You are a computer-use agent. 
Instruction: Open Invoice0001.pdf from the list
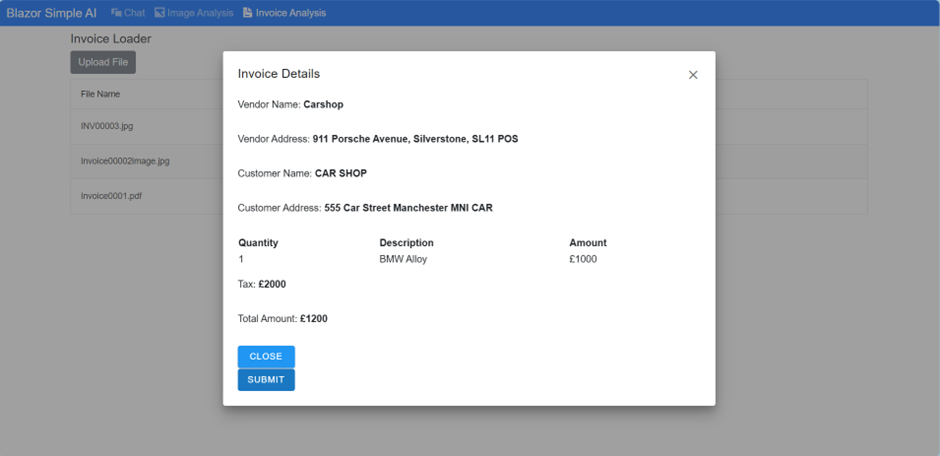[111, 196]
